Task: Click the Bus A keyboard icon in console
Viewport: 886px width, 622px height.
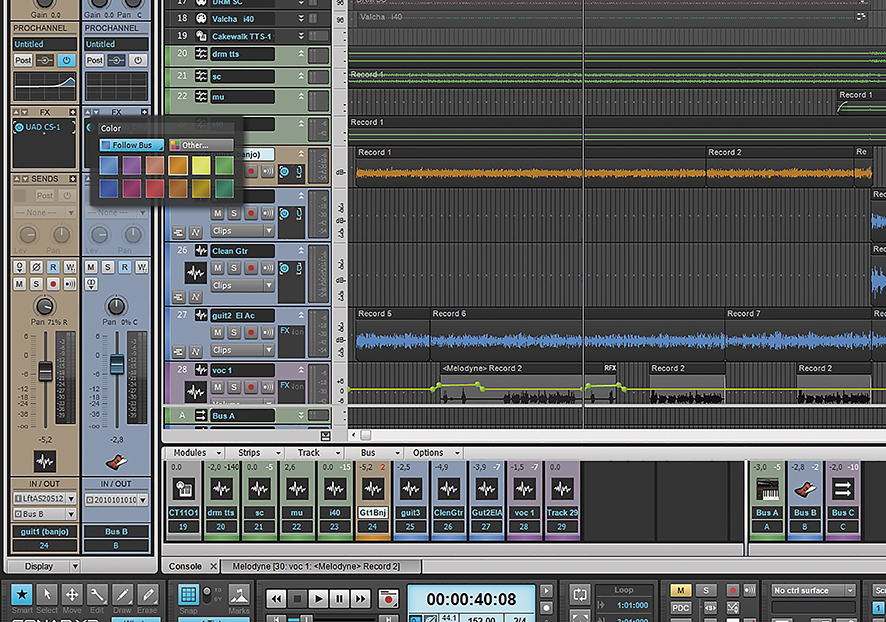Action: coord(767,489)
